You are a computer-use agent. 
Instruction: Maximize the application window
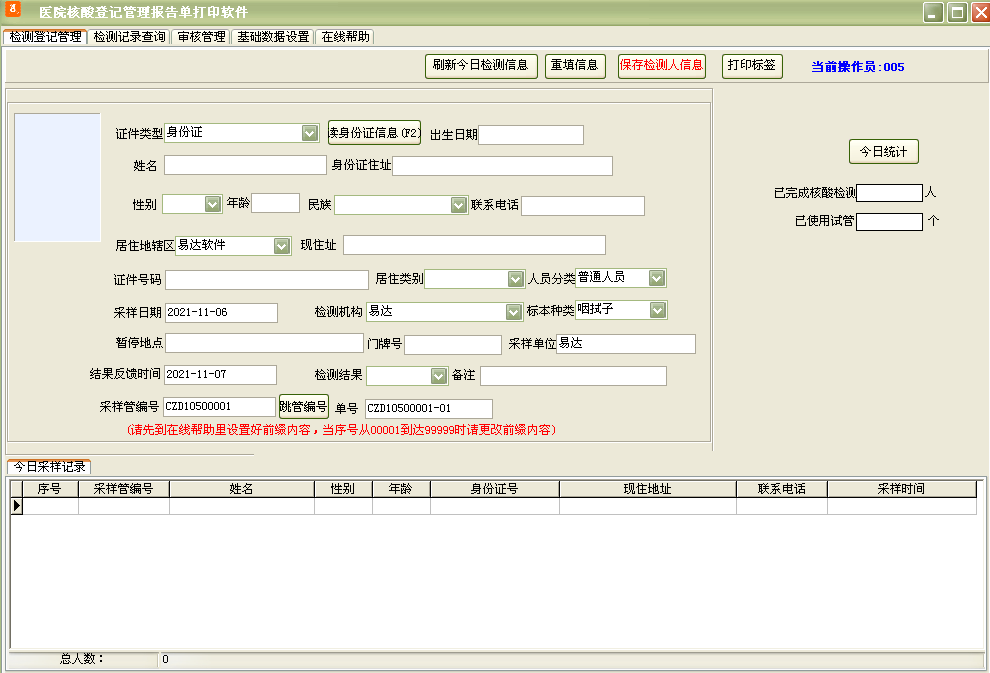957,12
